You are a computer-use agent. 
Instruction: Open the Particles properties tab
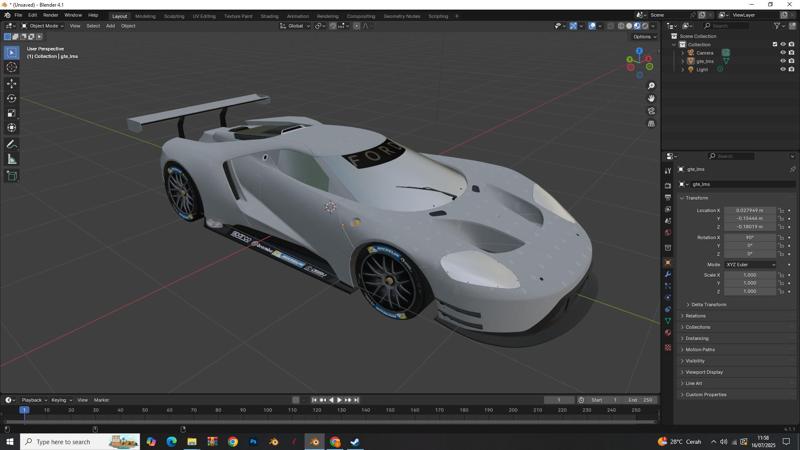pyautogui.click(x=668, y=286)
